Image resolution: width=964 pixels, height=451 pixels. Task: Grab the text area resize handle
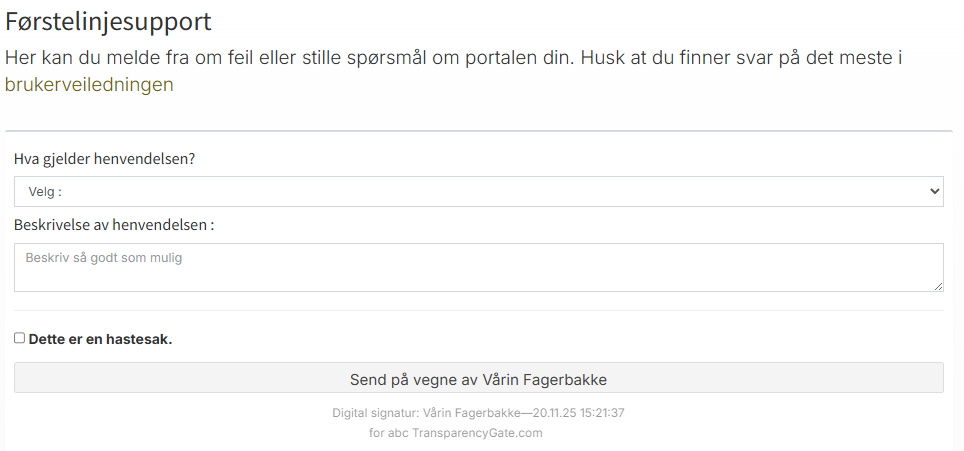click(938, 286)
